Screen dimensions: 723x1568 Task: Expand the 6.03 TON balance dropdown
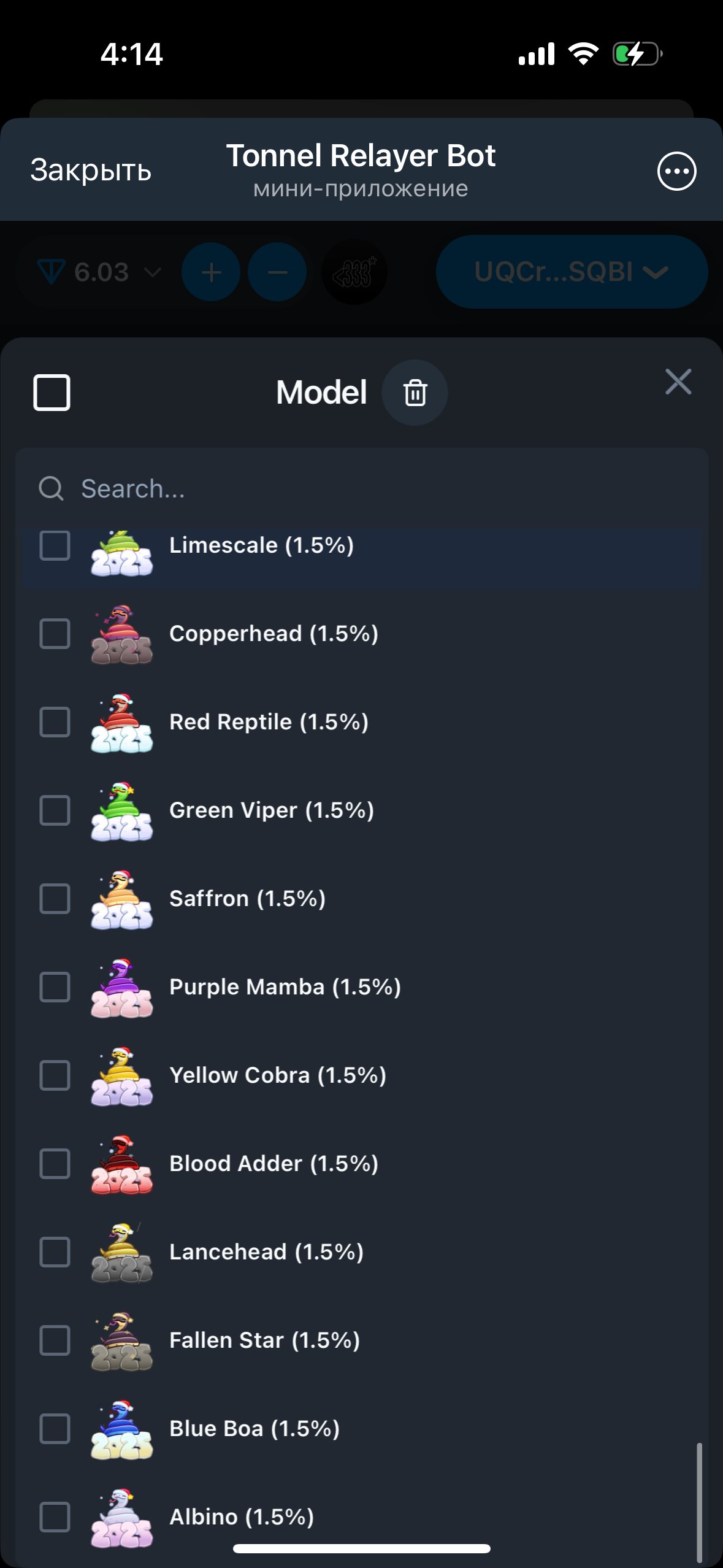click(99, 272)
